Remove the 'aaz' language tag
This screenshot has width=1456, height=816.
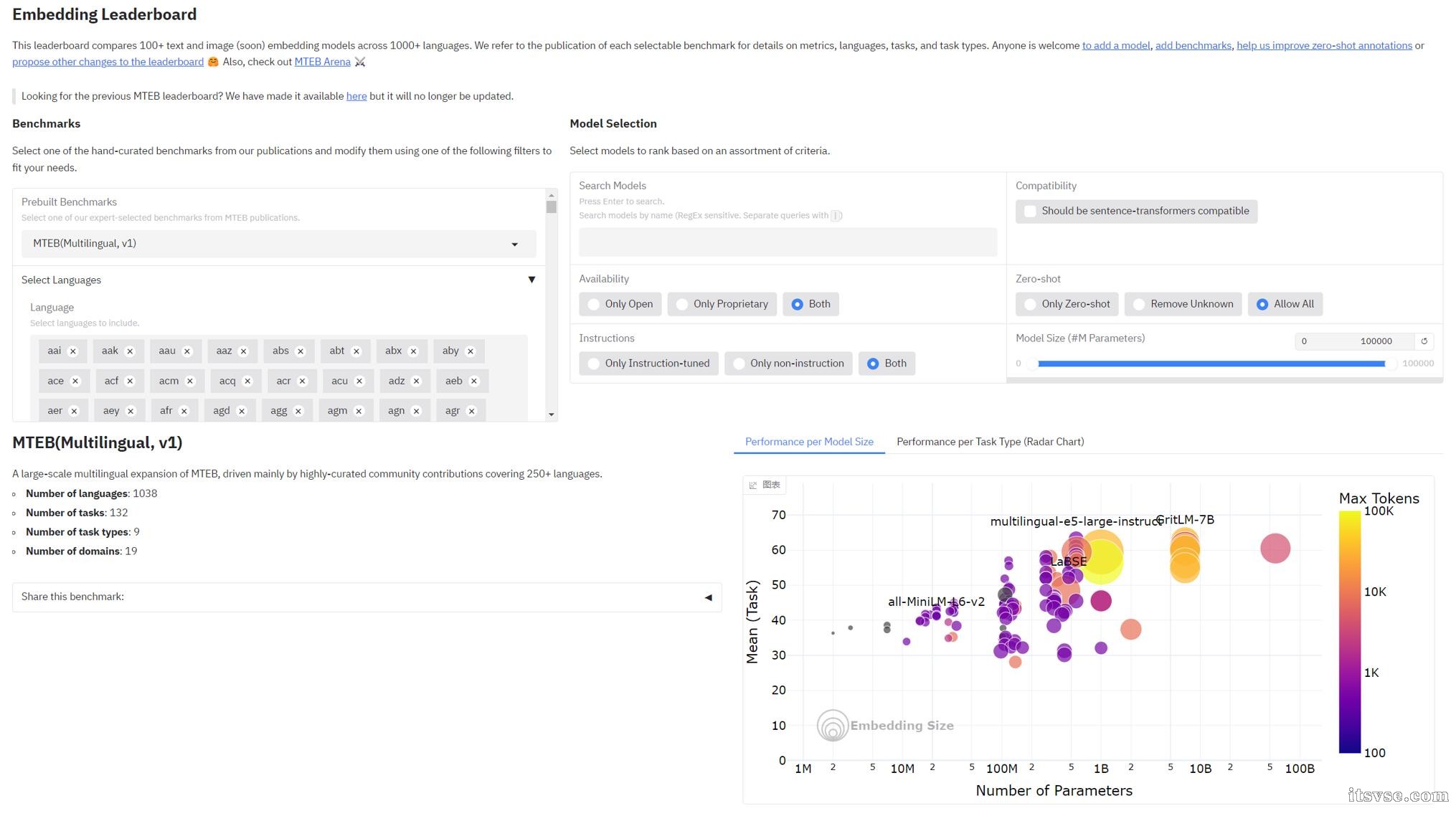243,351
